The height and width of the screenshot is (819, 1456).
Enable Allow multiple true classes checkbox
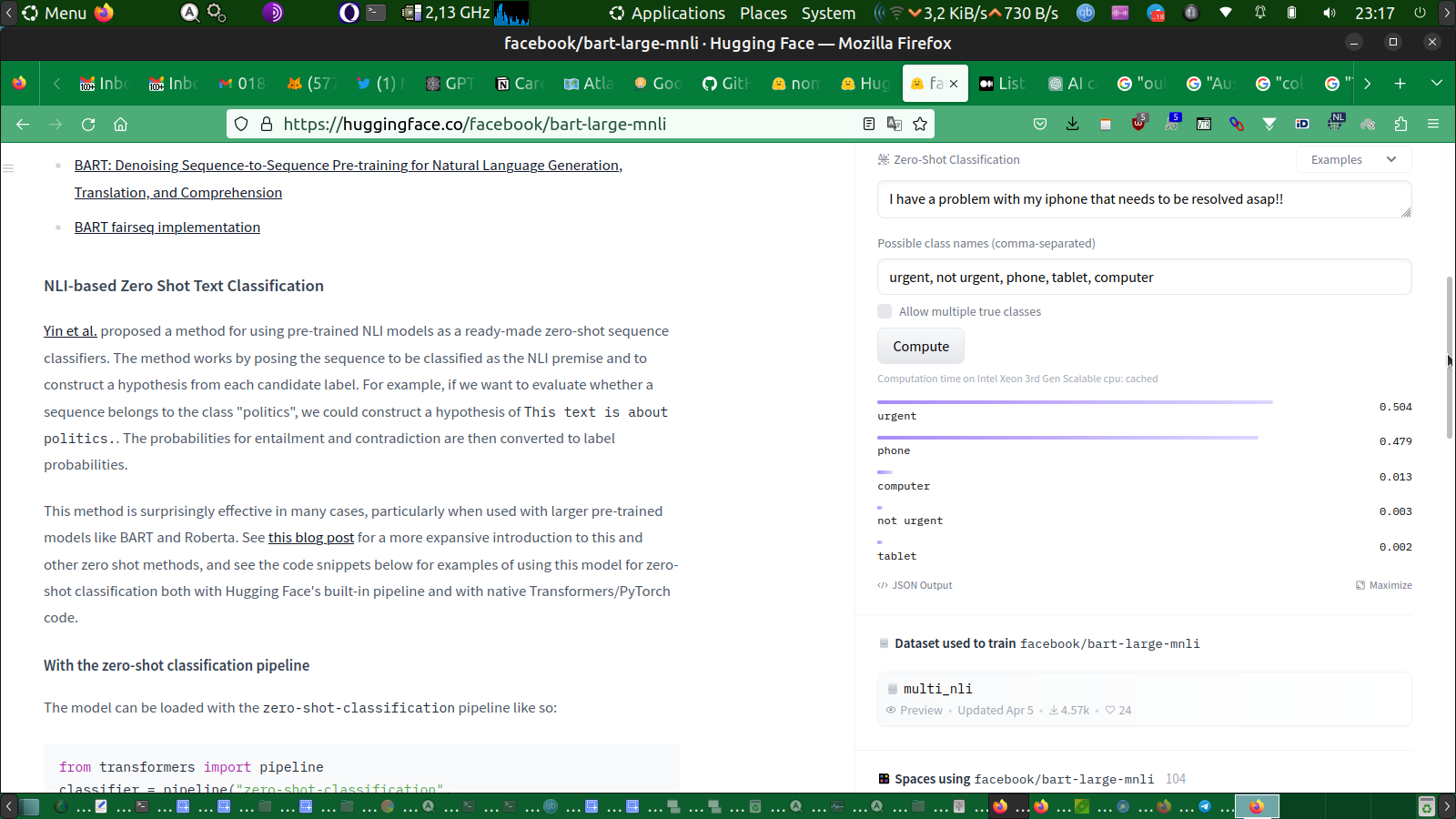(885, 311)
